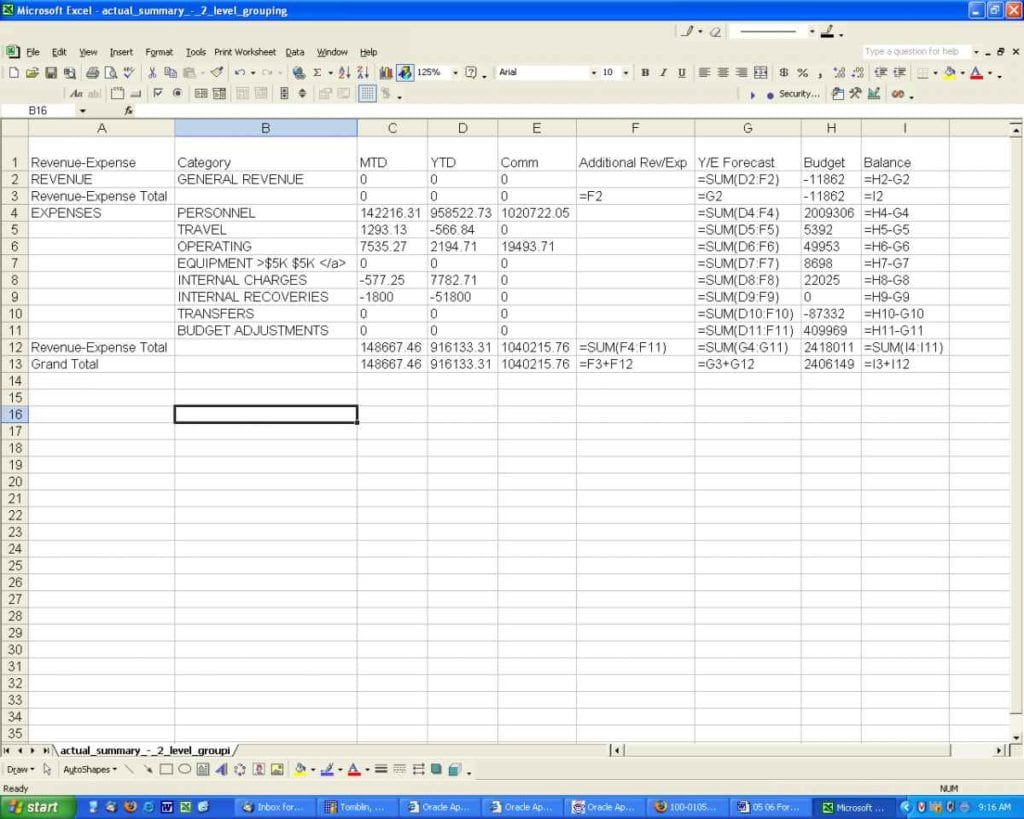1024x819 pixels.
Task: Click the Open file folder icon
Action: [x=31, y=73]
